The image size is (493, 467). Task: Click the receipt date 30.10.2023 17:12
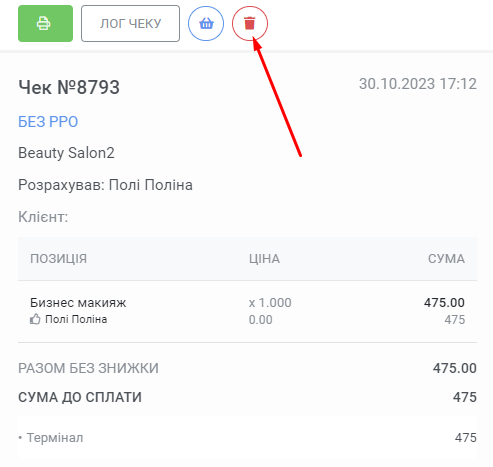coord(418,84)
